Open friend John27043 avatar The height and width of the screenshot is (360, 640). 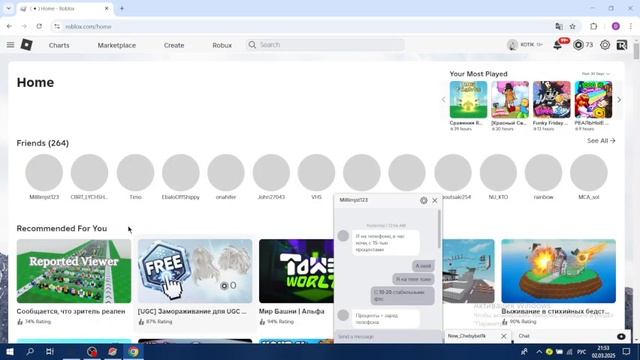click(x=271, y=173)
